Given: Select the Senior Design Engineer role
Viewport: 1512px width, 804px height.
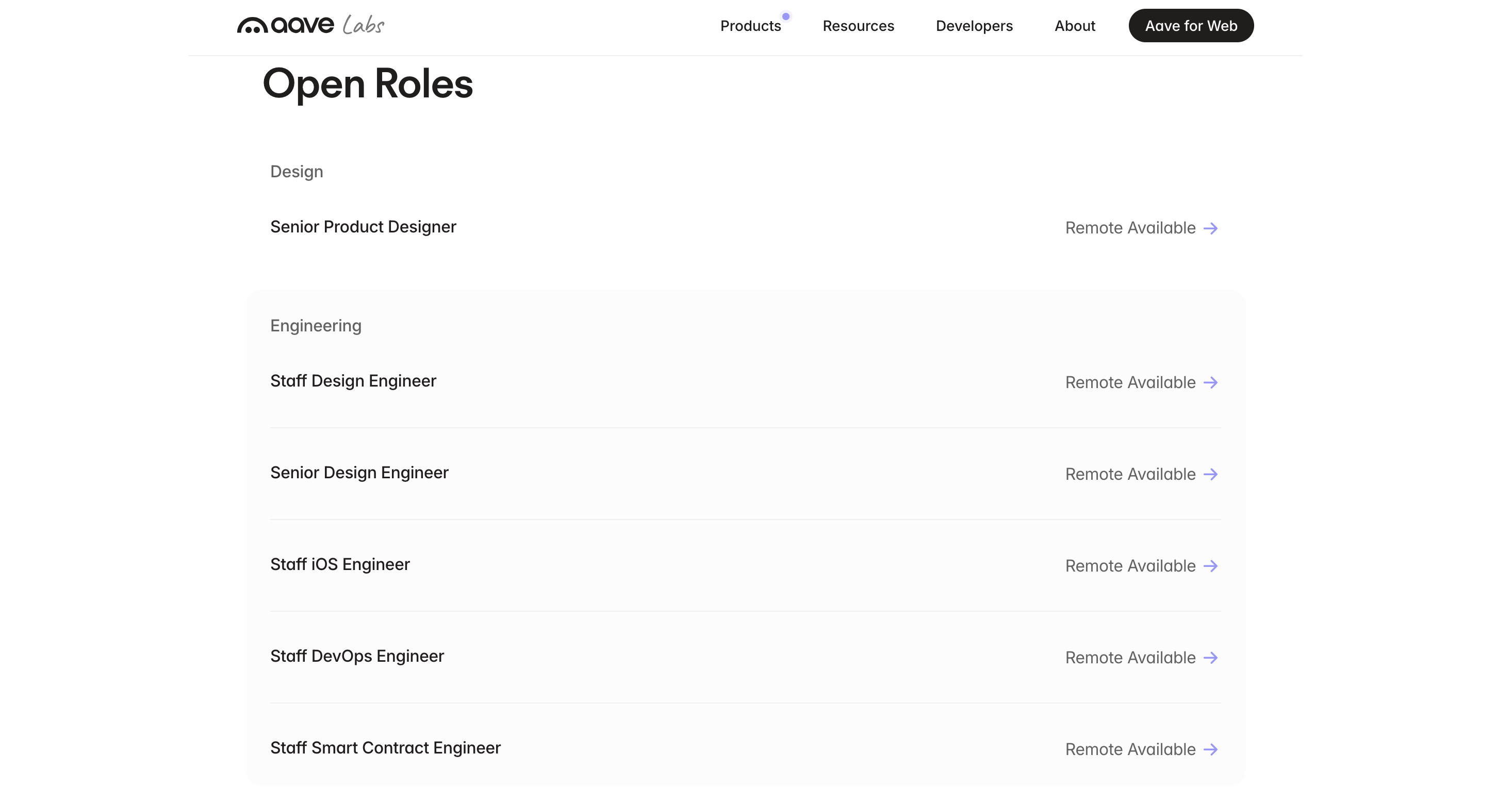Looking at the screenshot, I should (358, 473).
